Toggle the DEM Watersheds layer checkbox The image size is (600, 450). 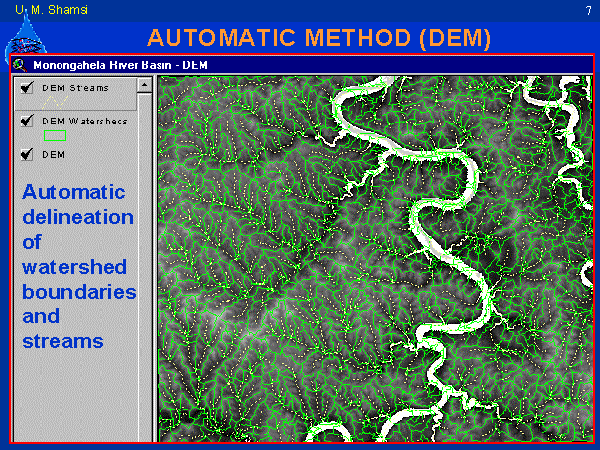(x=27, y=121)
